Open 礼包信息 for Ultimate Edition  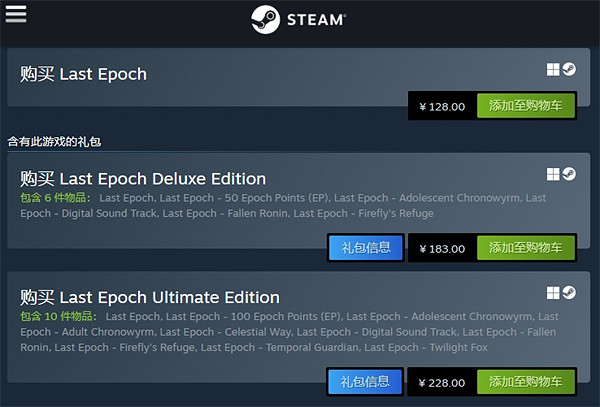click(x=365, y=382)
